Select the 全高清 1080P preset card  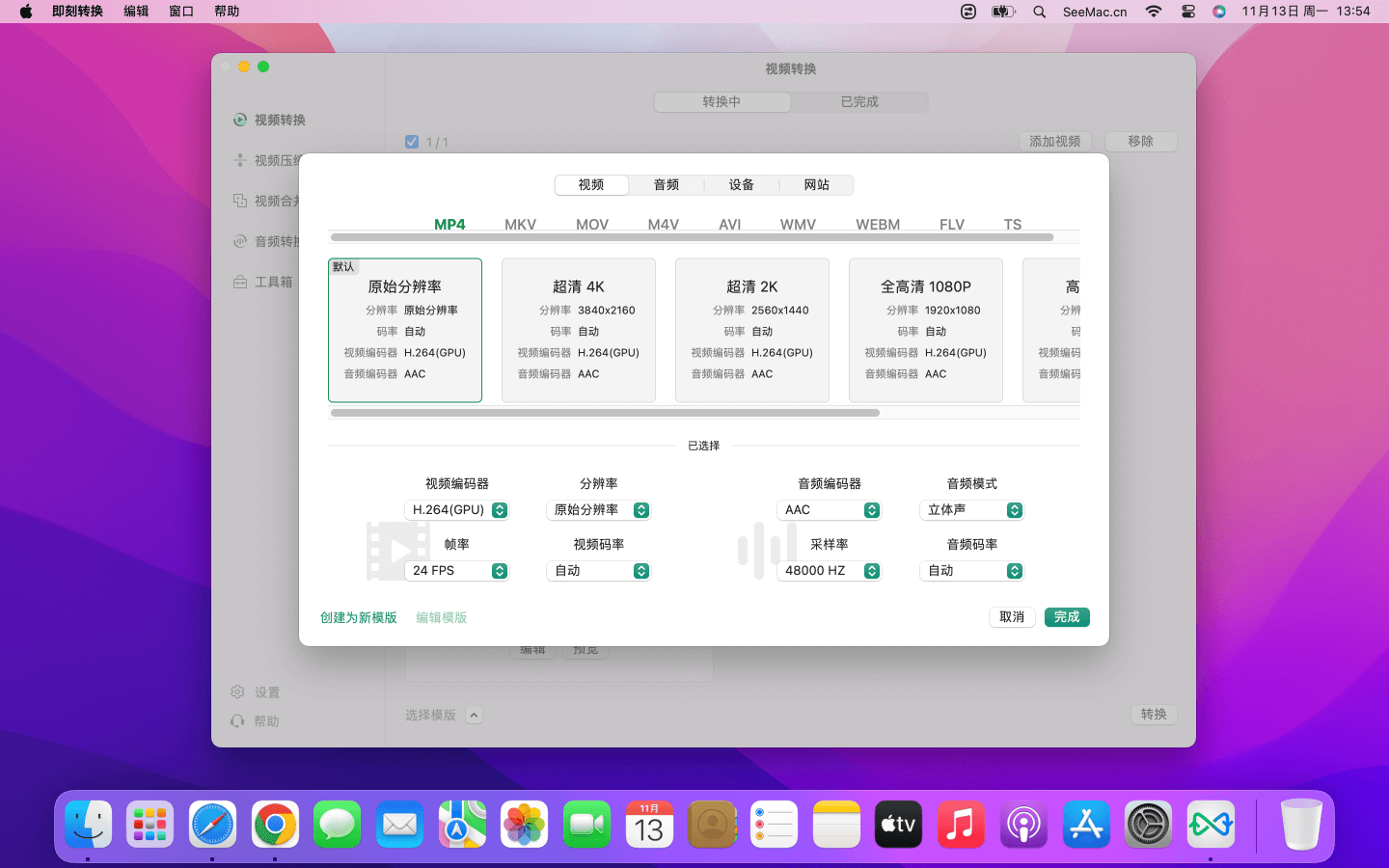[x=926, y=330]
